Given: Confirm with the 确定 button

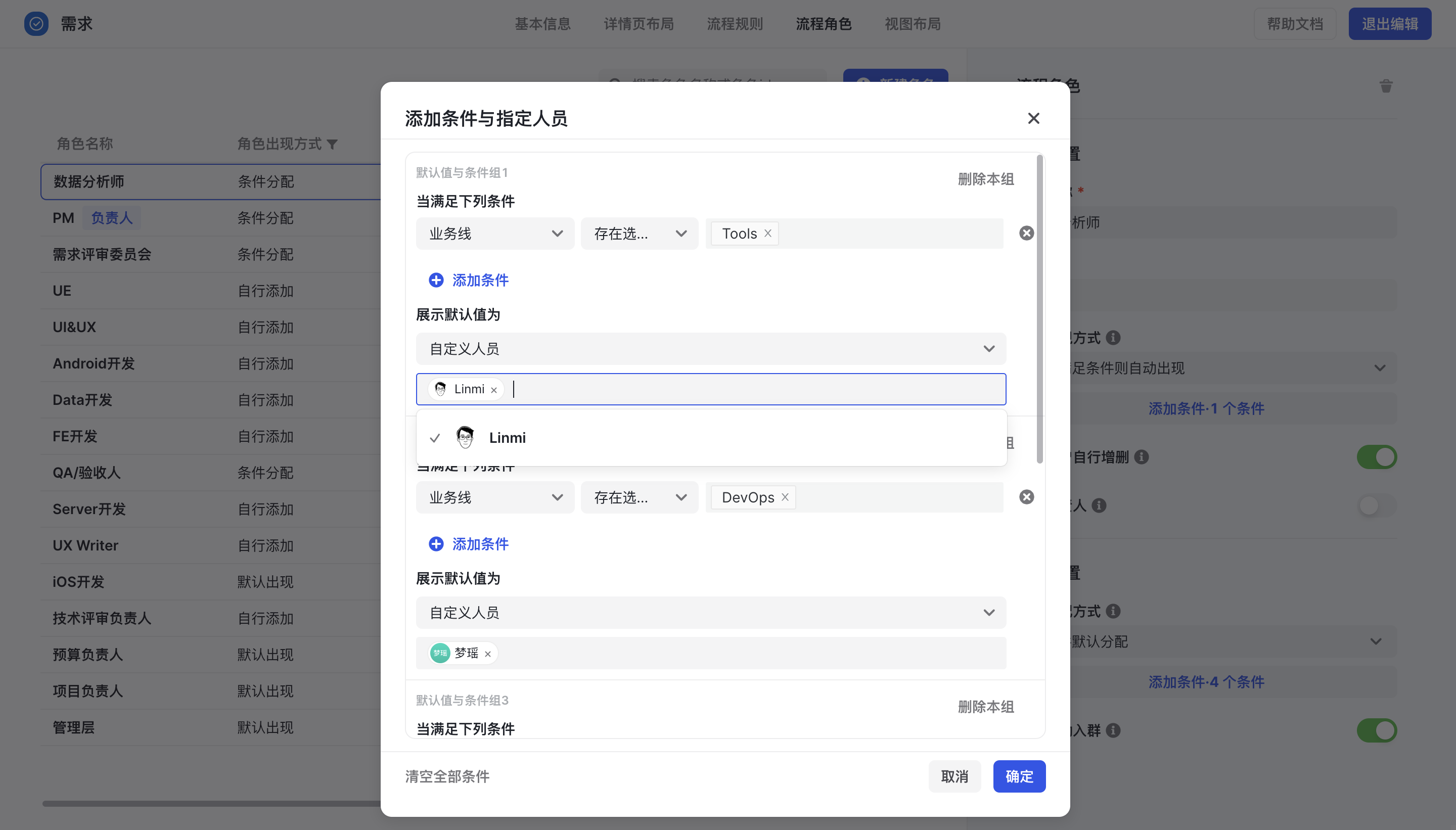Looking at the screenshot, I should point(1019,776).
